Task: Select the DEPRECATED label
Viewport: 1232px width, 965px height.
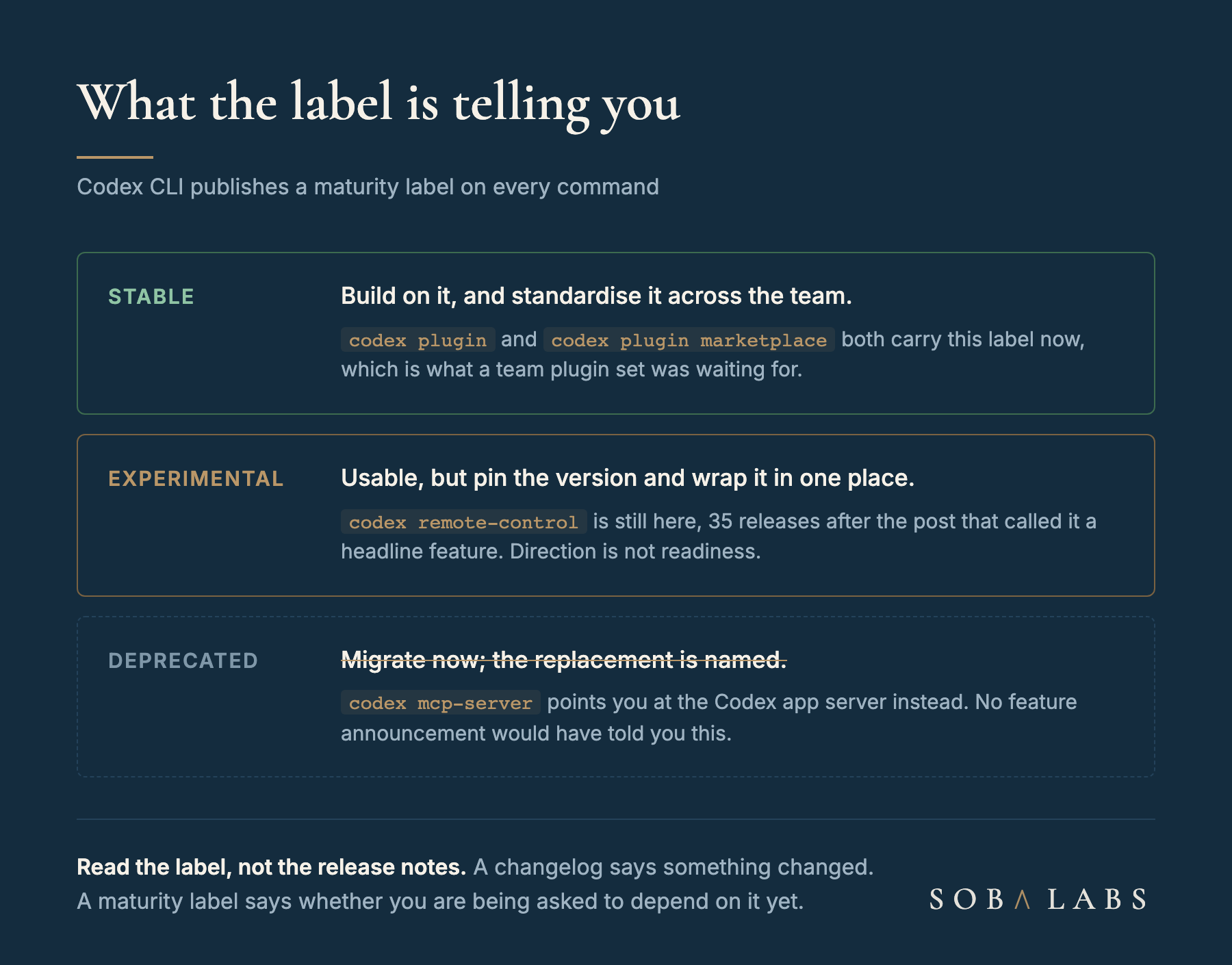Action: click(183, 660)
